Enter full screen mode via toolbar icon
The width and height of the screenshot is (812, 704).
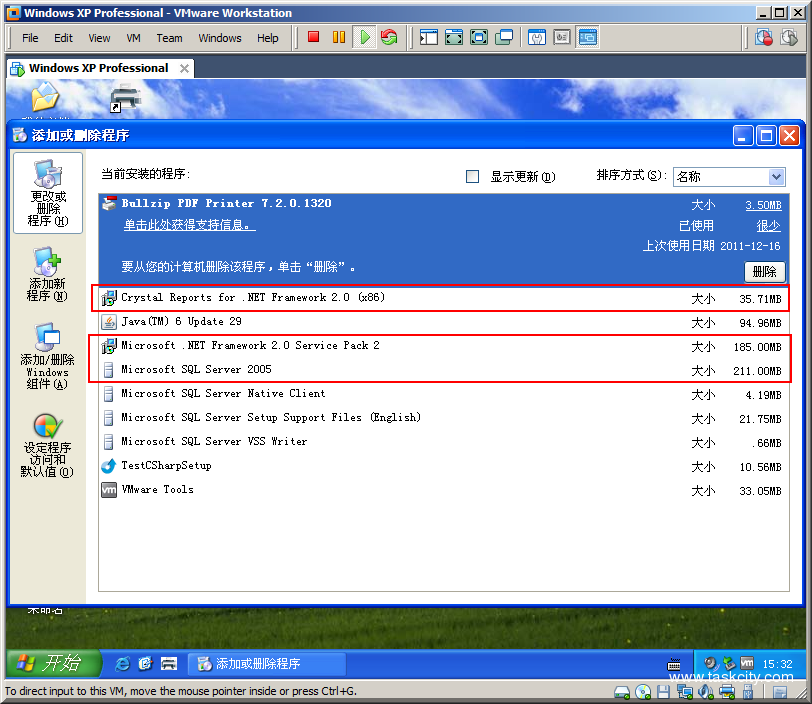click(x=479, y=37)
